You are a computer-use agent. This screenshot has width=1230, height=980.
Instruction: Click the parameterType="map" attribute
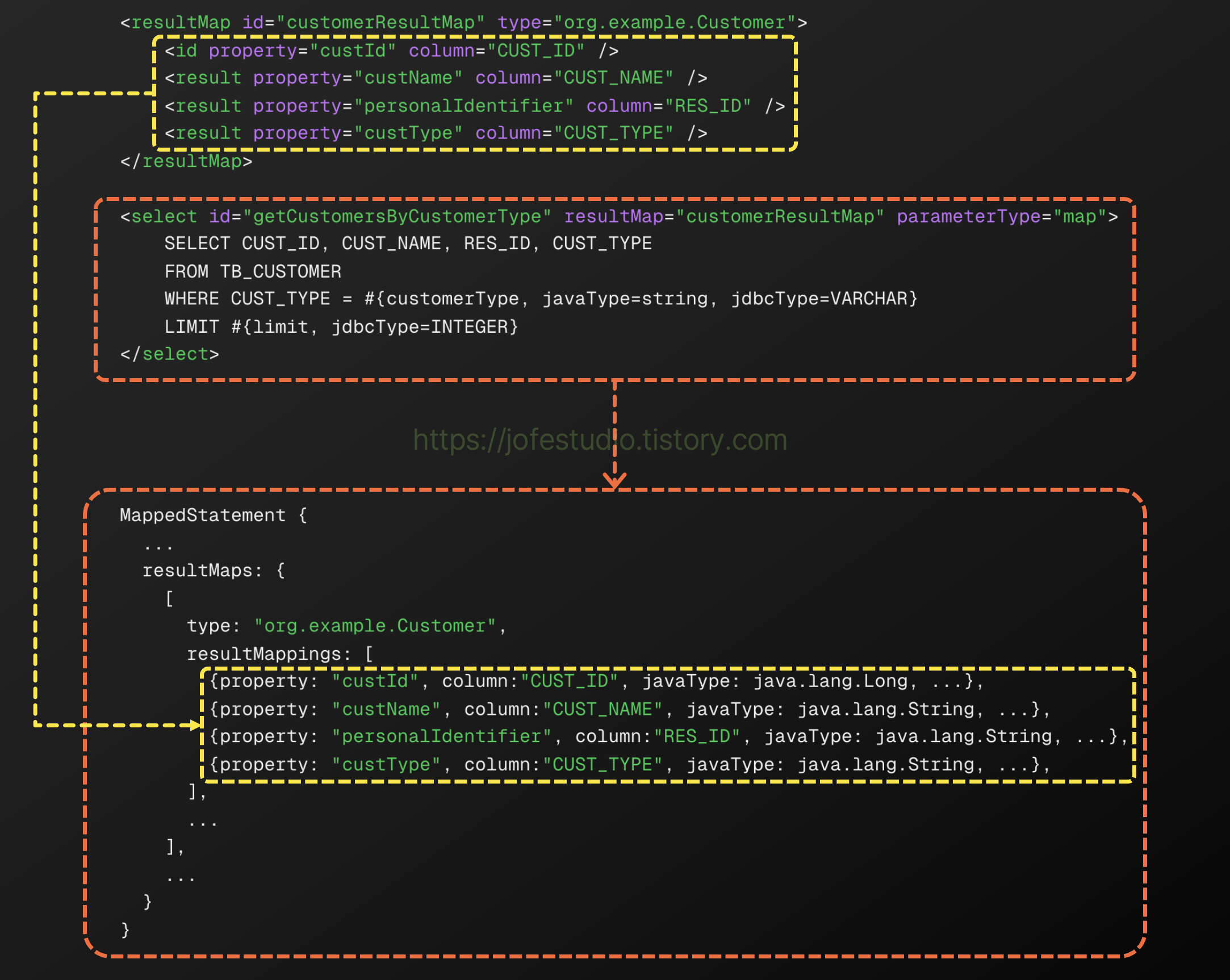[x=1001, y=217]
